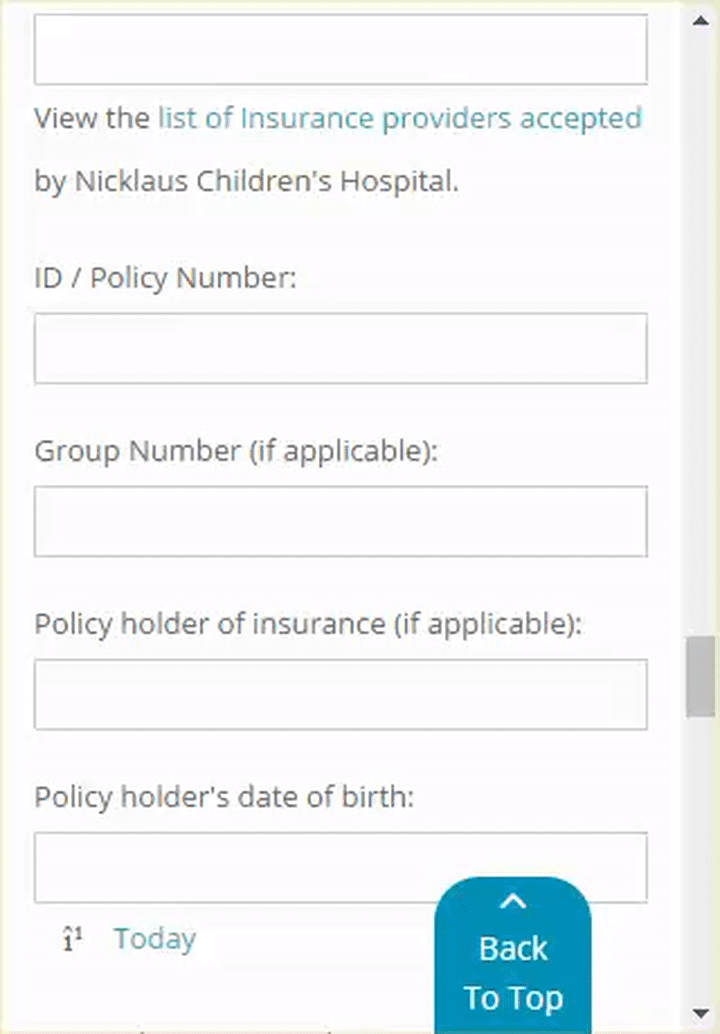
Task: Focus the ID / Policy Number field
Action: (340, 348)
